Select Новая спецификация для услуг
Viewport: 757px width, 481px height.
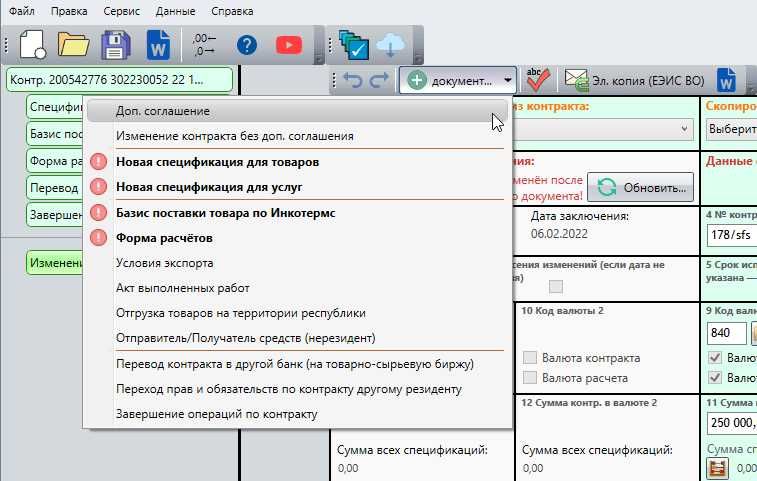297,187
